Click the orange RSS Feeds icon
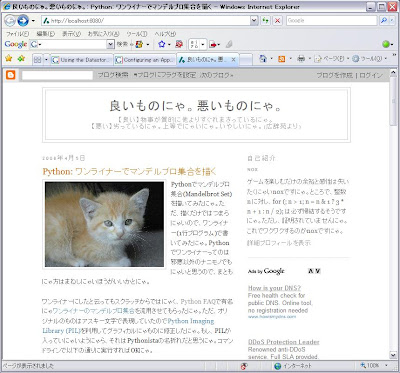The image size is (400, 373). click(282, 59)
